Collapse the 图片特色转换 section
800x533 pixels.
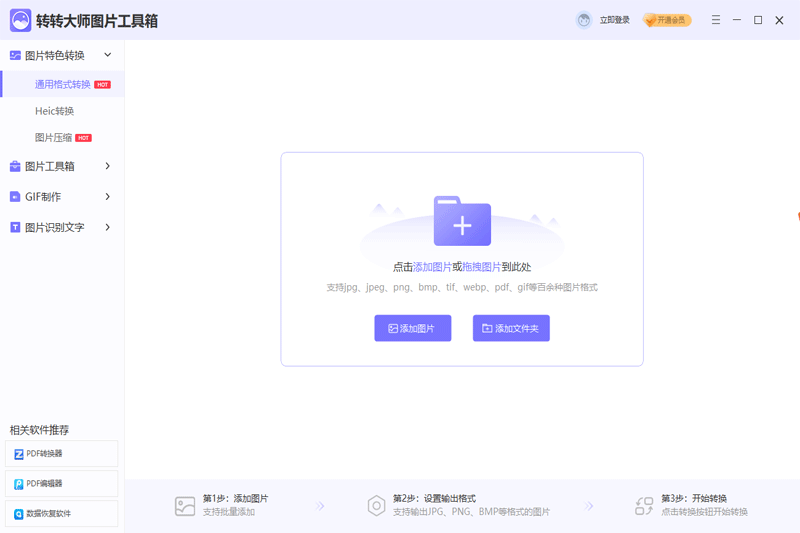pyautogui.click(x=108, y=55)
